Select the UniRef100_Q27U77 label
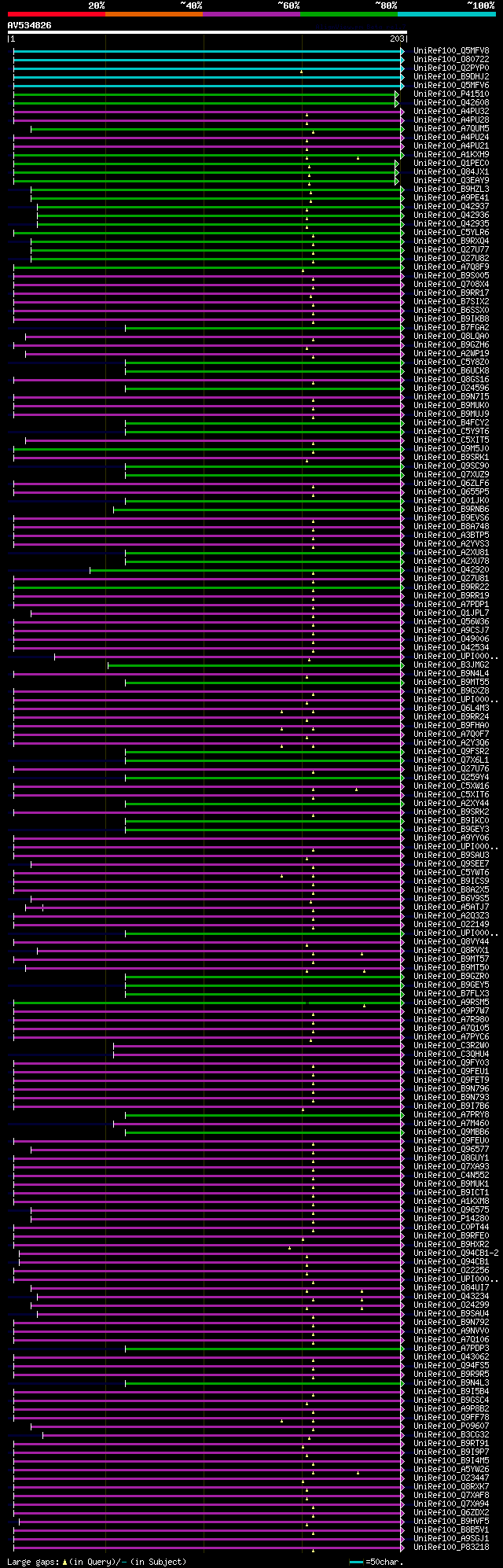 (x=451, y=250)
